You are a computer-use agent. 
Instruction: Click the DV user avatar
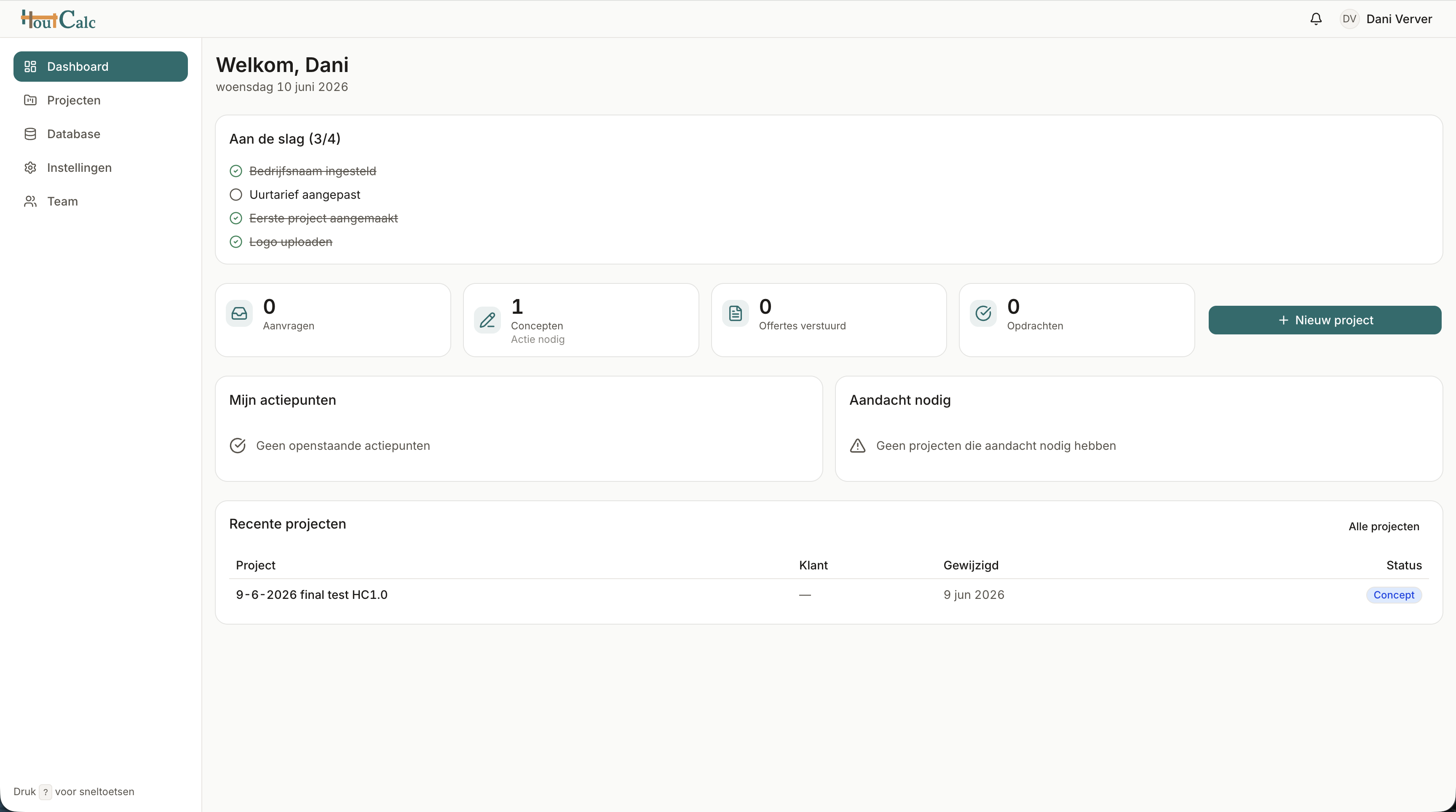click(1349, 19)
